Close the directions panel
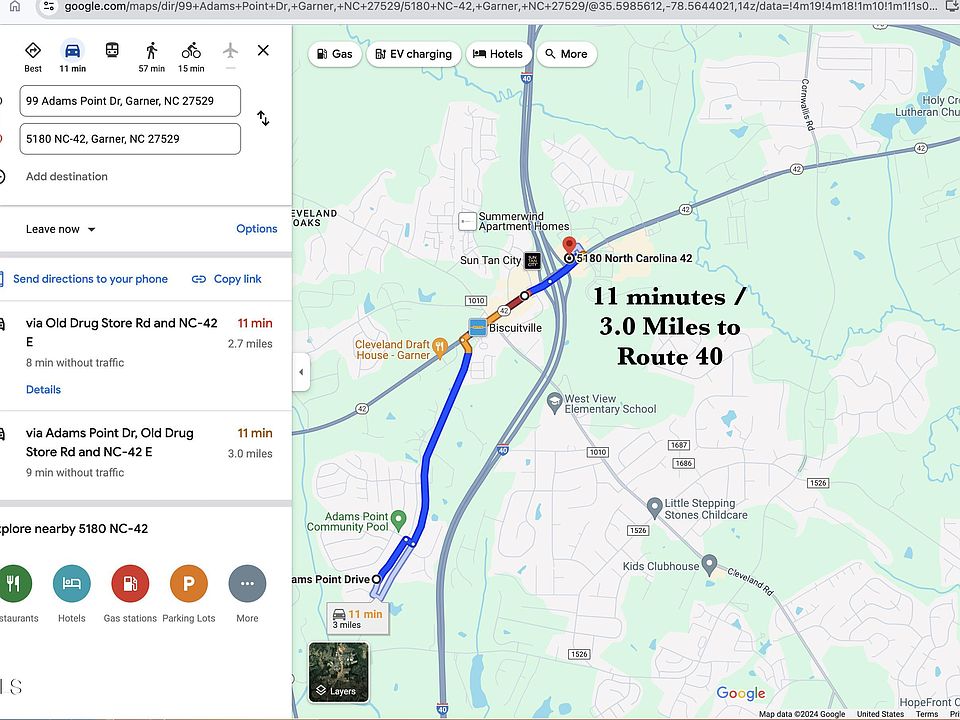This screenshot has height=720, width=960. coord(263,50)
